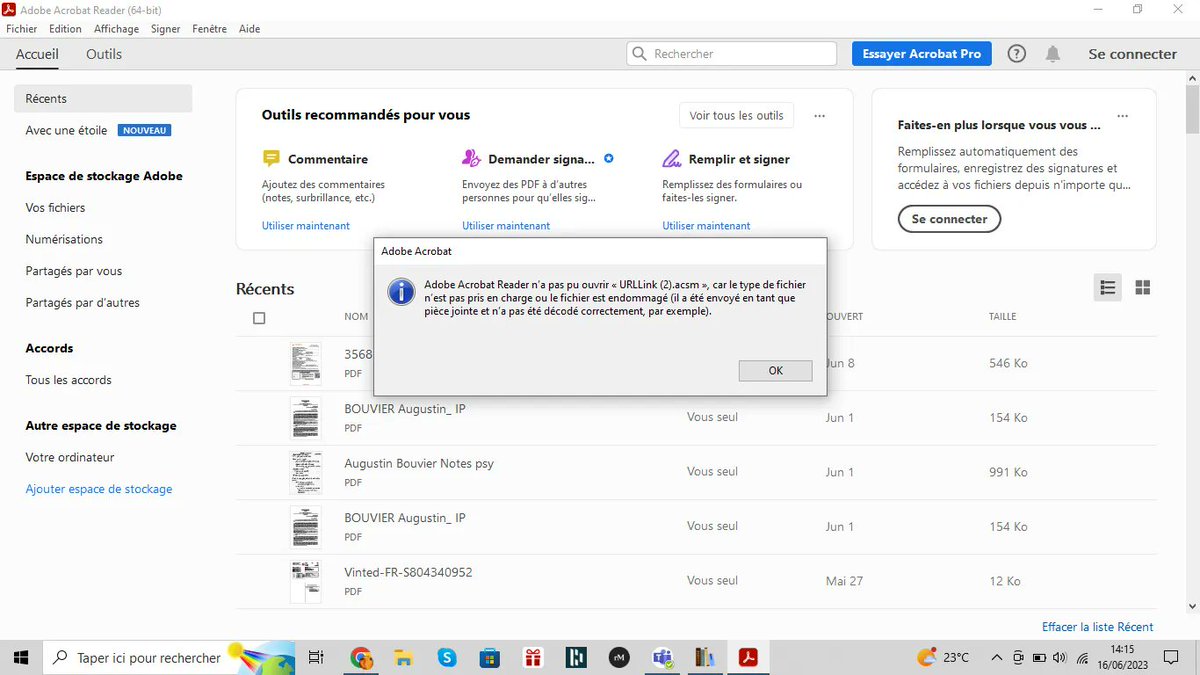
Task: Open the Signer menu
Action: (x=166, y=29)
